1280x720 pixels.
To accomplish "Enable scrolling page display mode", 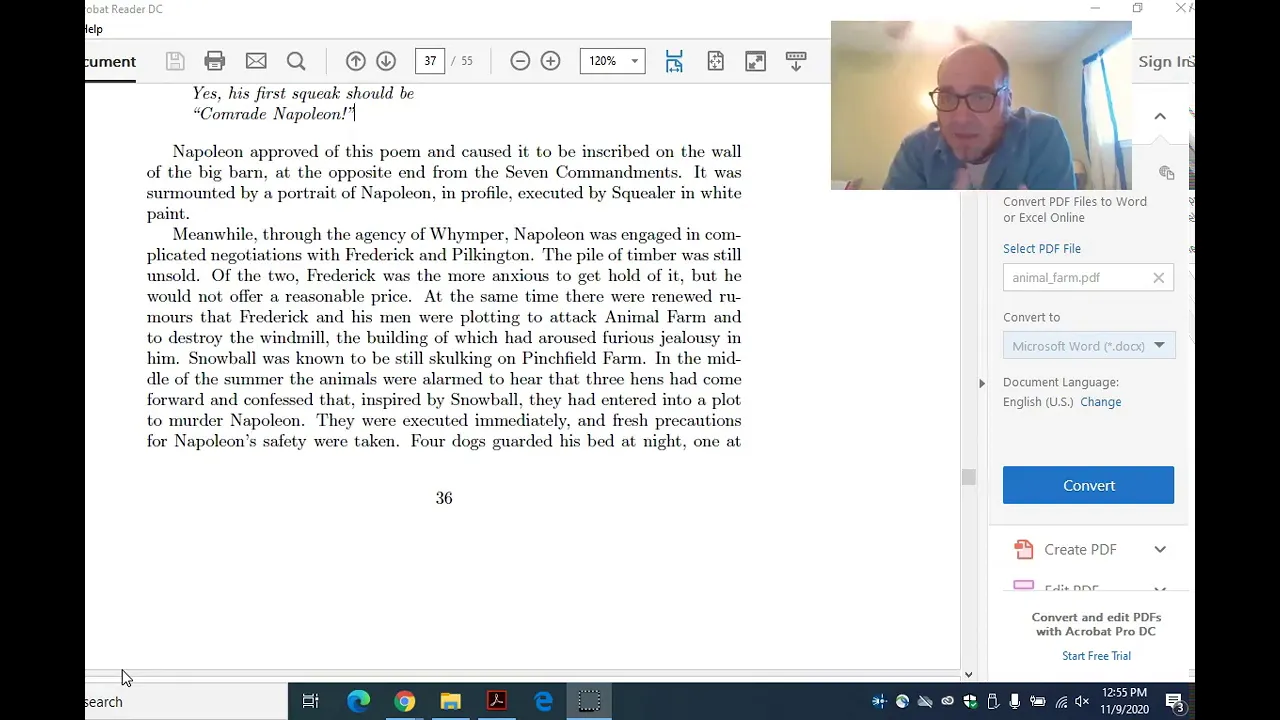I will point(674,61).
